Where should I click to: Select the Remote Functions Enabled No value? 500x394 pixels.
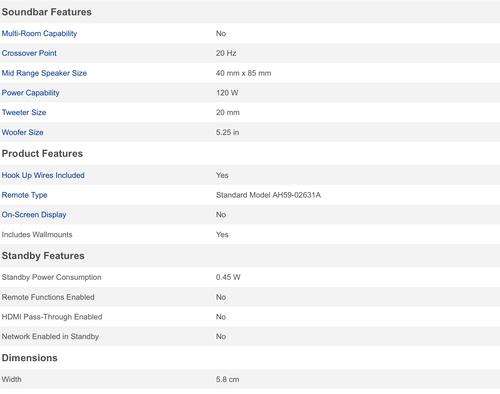221,297
